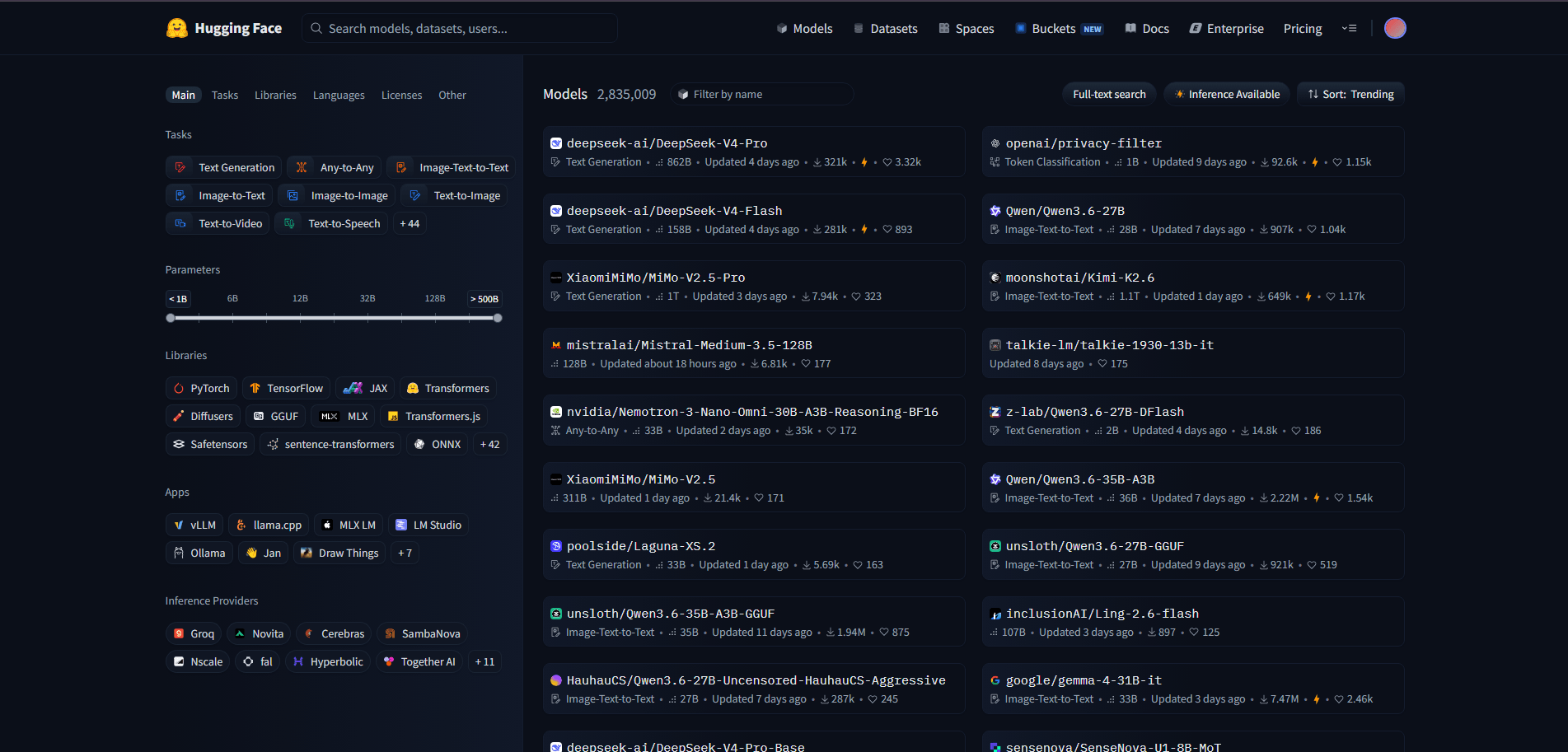Filter by the Hyperbolic provider

328,661
